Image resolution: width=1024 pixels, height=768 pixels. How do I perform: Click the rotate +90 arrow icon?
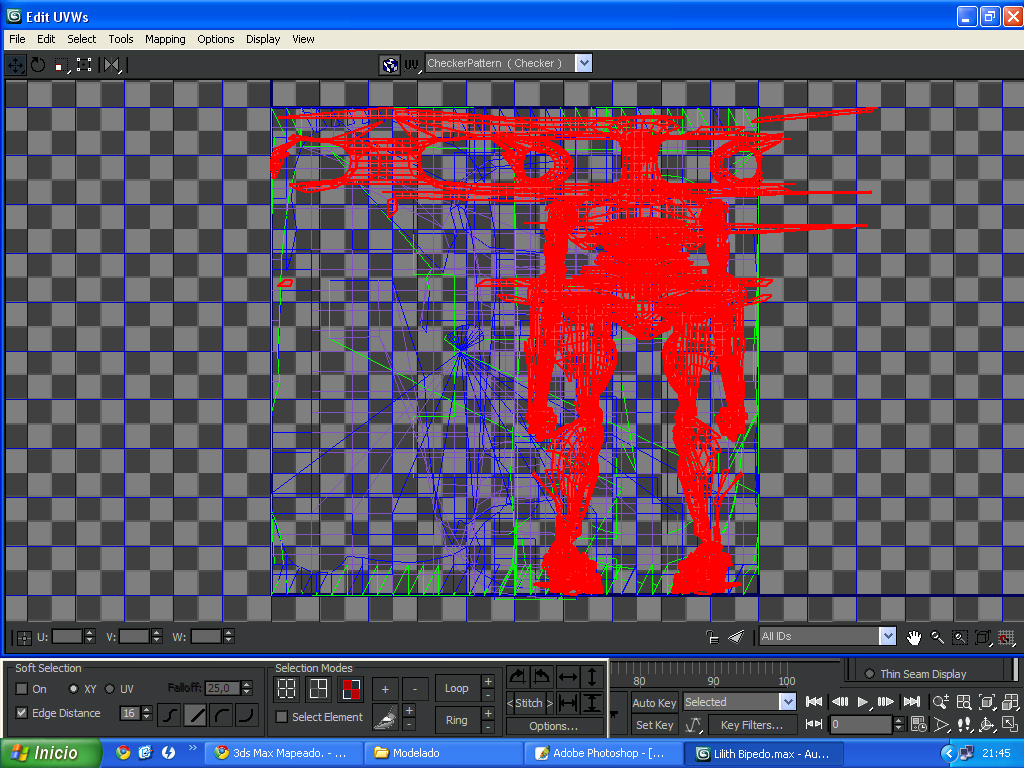coord(518,677)
